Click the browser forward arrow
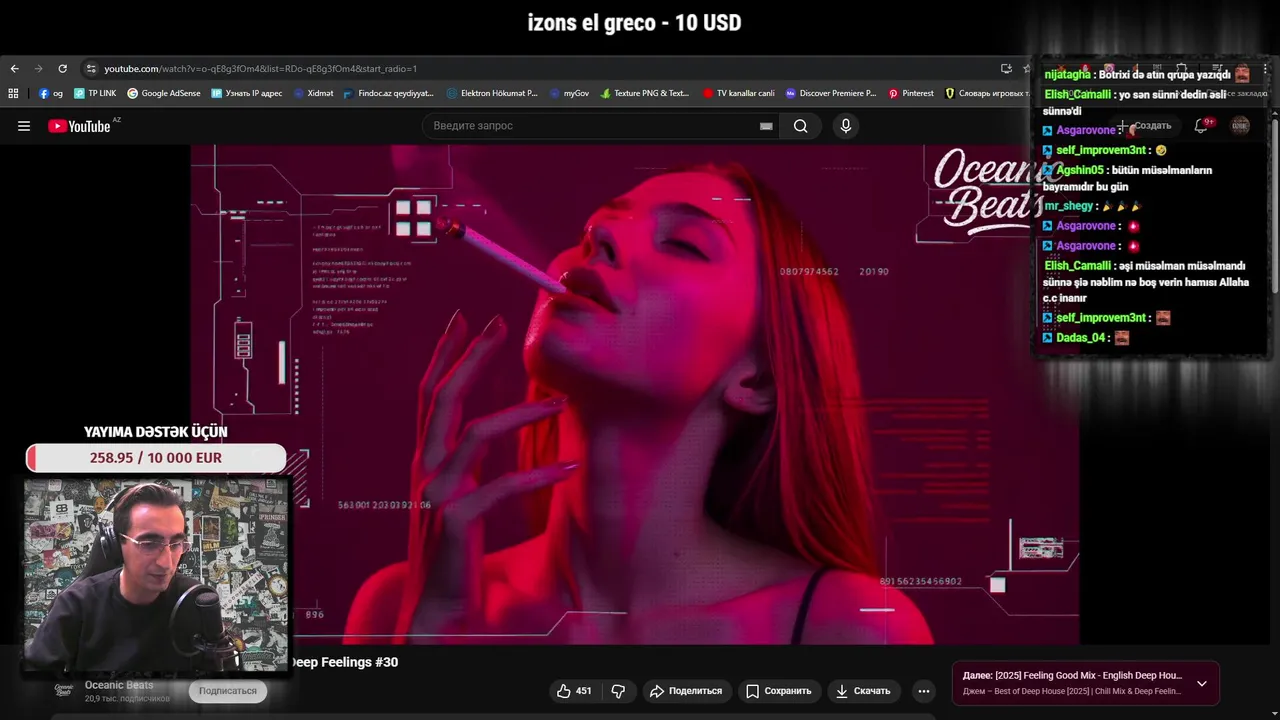Image resolution: width=1280 pixels, height=720 pixels. point(38,68)
